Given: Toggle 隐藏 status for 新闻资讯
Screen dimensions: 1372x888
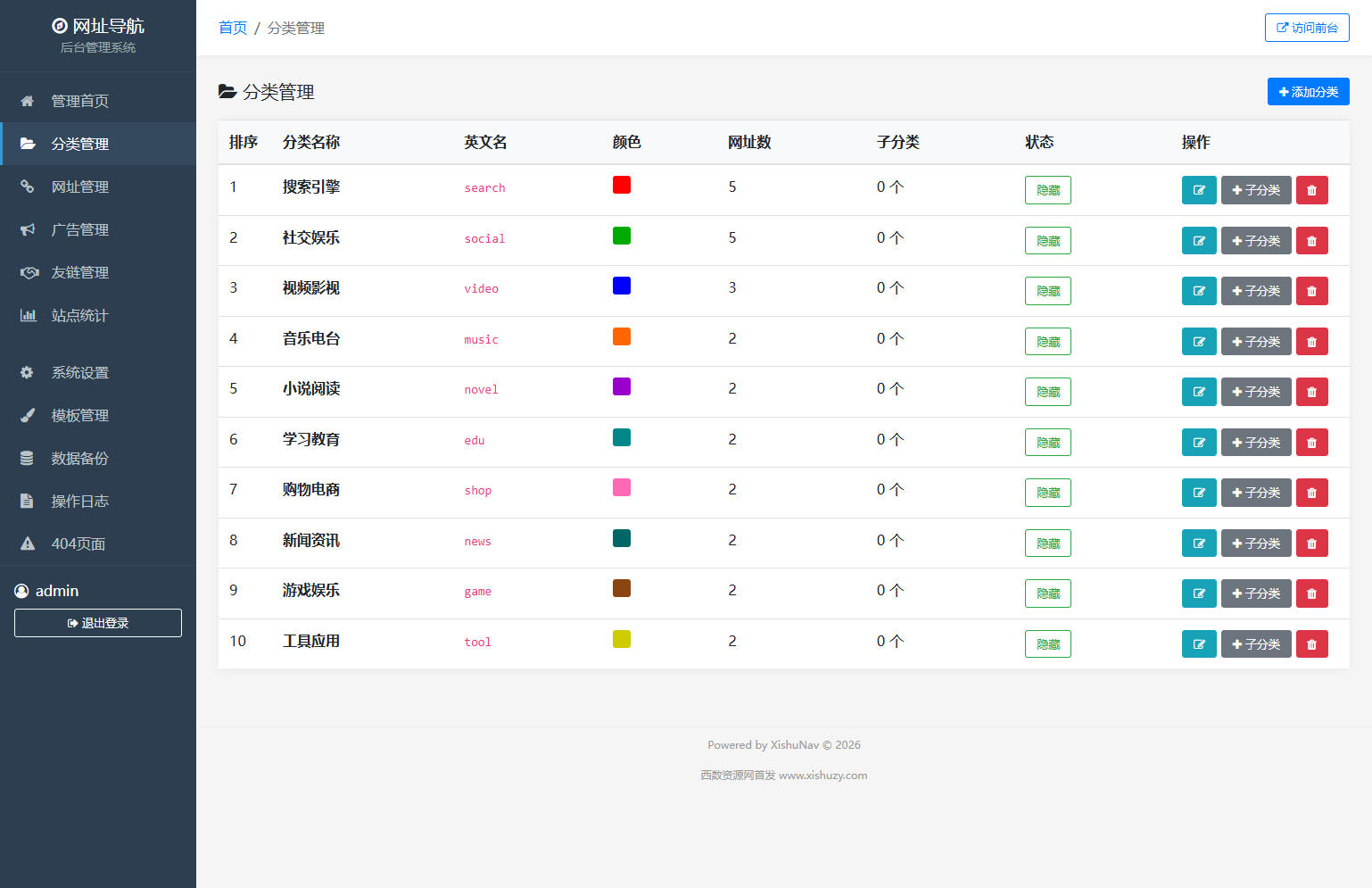Looking at the screenshot, I should 1048,544.
